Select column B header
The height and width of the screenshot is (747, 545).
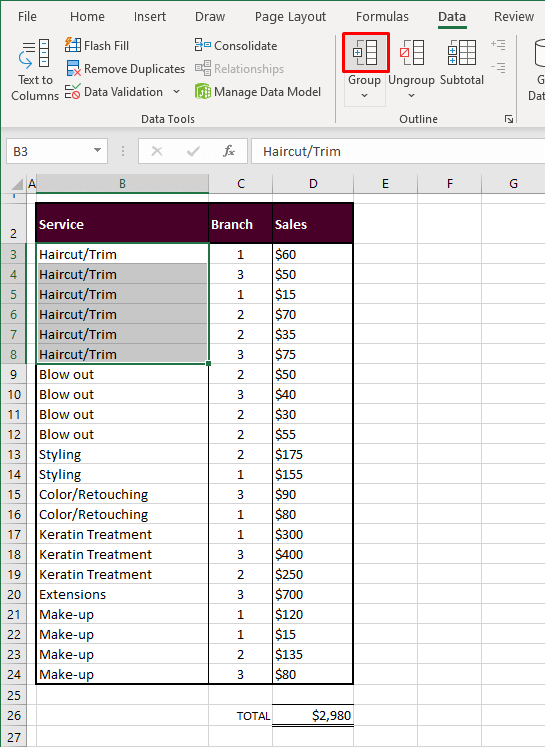tap(122, 184)
